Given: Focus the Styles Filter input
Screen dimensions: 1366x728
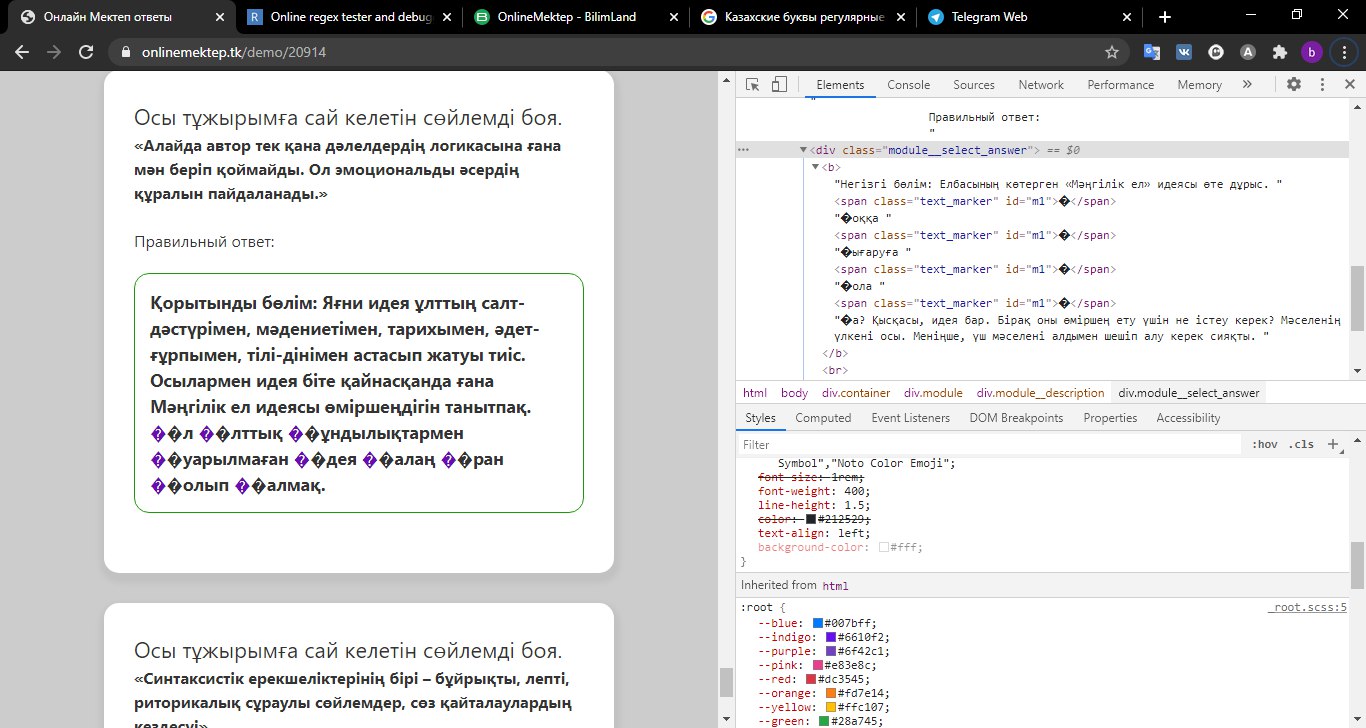Looking at the screenshot, I should pyautogui.click(x=990, y=444).
